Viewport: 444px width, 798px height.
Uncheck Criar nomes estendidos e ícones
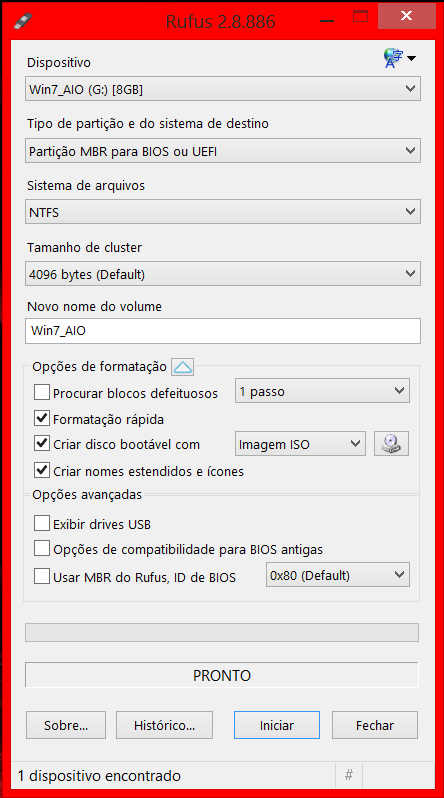41,470
